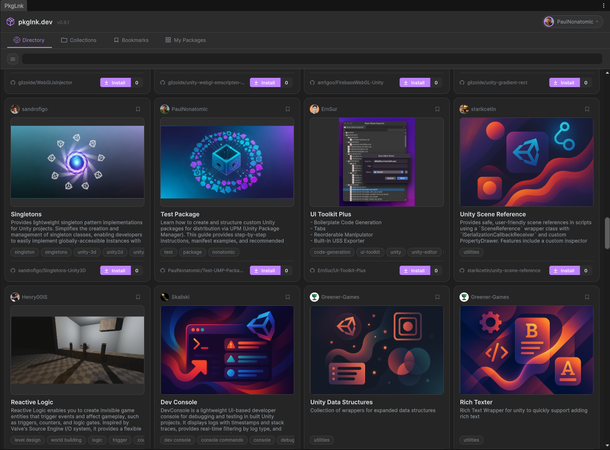Open the Dev Console preview image

227,350
